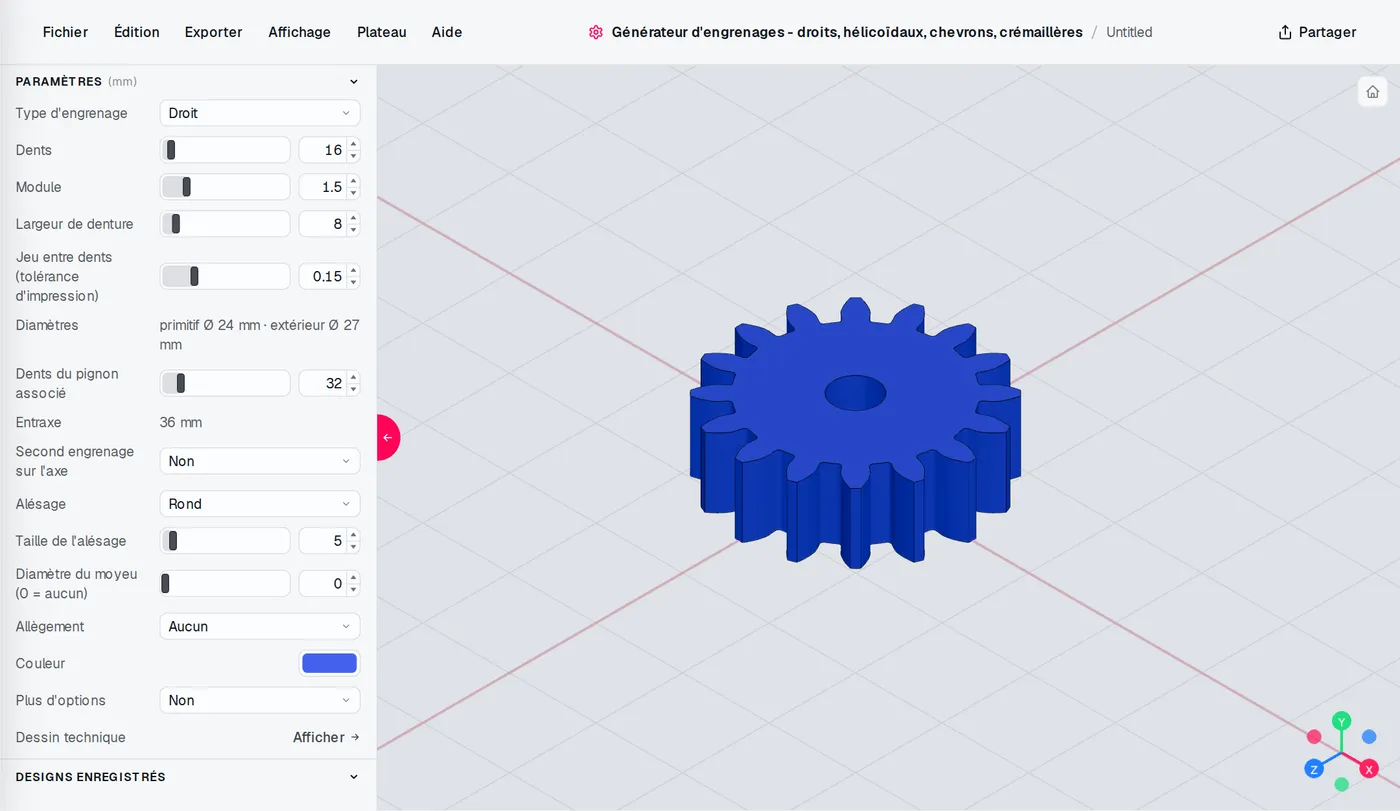1400x811 pixels.
Task: Click the Module slider
Action: click(x=225, y=187)
